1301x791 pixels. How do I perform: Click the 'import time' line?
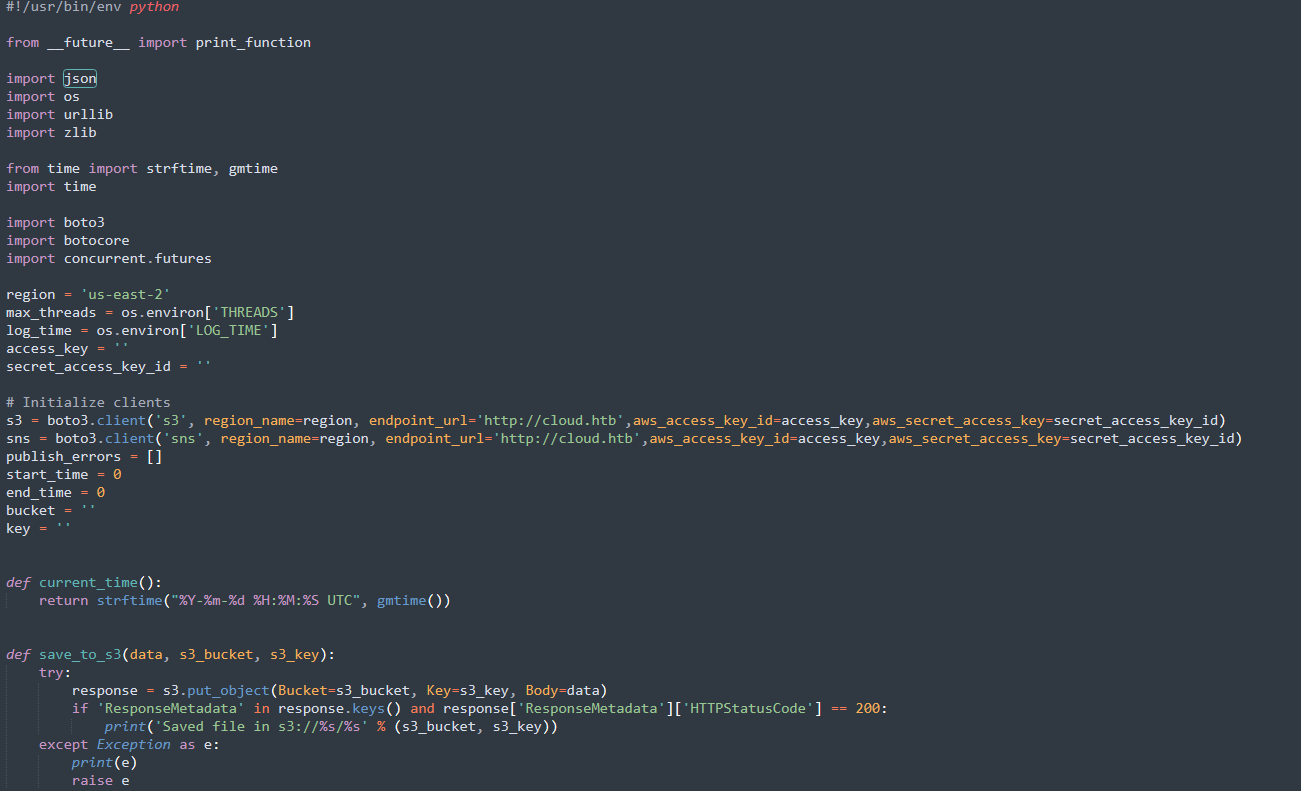point(51,187)
